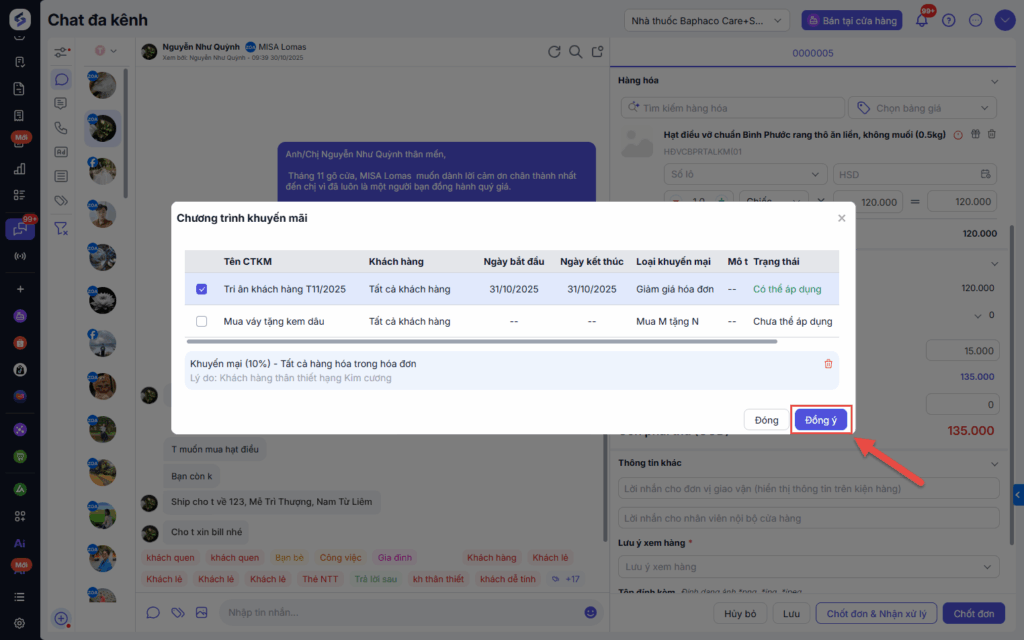This screenshot has height=640, width=1024.
Task: Click the 'Hủy bỏ' button
Action: pos(740,614)
